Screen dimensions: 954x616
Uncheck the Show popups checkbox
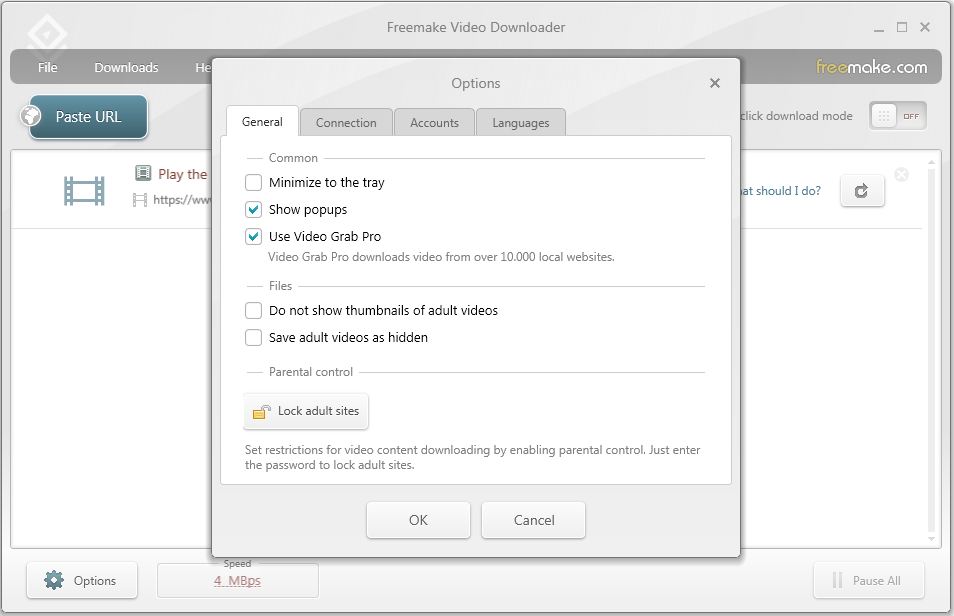(253, 209)
